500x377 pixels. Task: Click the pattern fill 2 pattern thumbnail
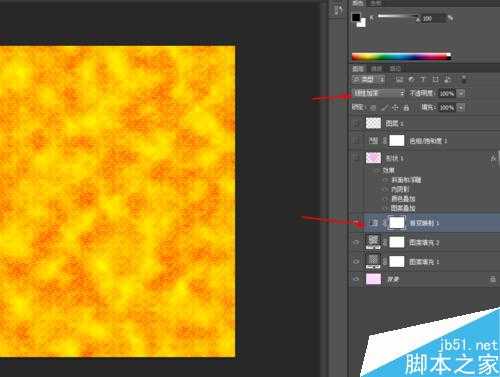click(x=373, y=242)
